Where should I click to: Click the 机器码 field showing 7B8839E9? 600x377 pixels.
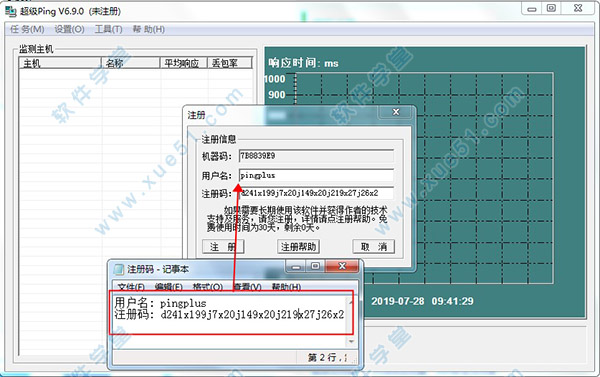316,156
